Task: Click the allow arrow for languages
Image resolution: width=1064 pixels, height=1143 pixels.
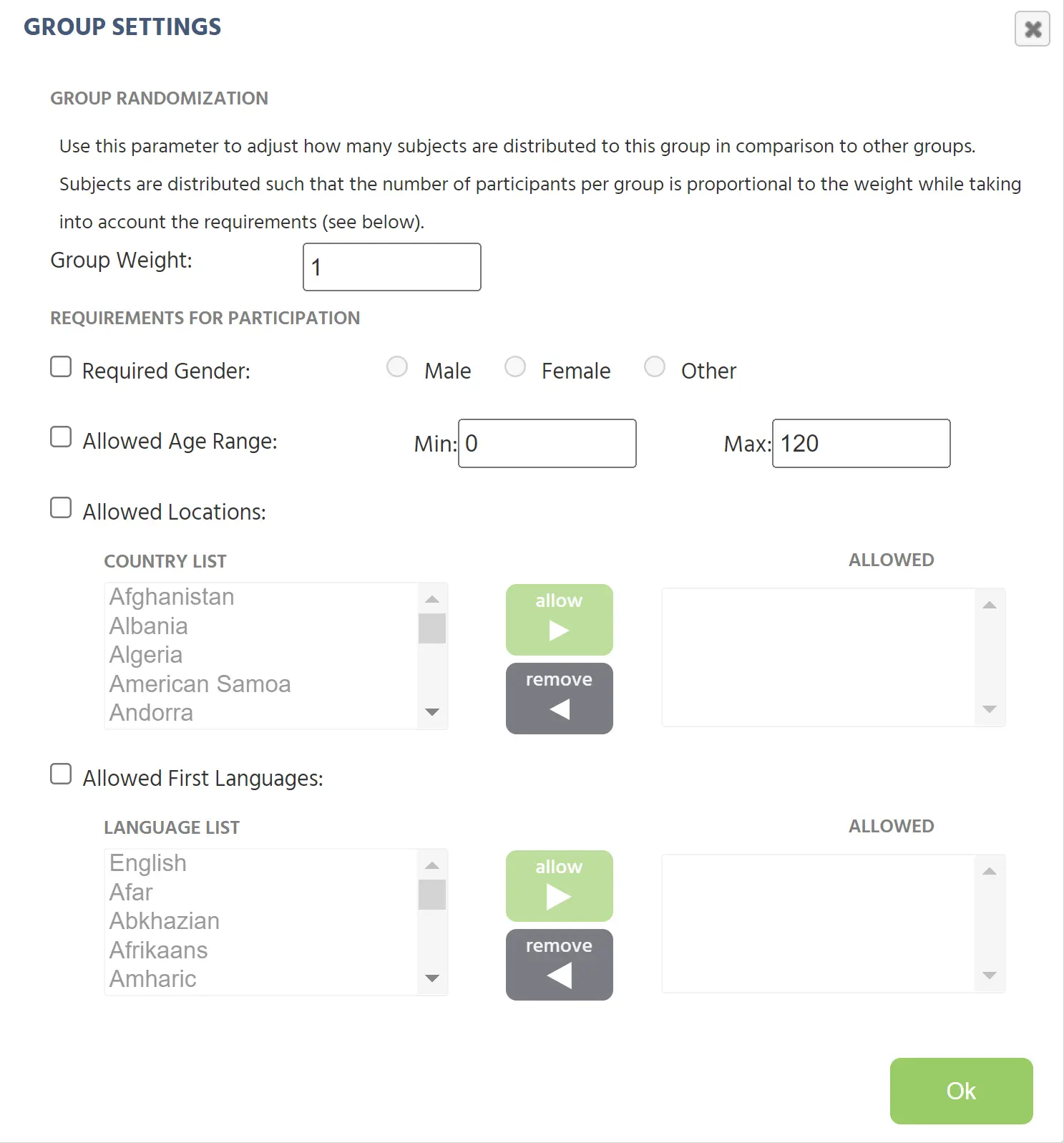Action: [559, 886]
